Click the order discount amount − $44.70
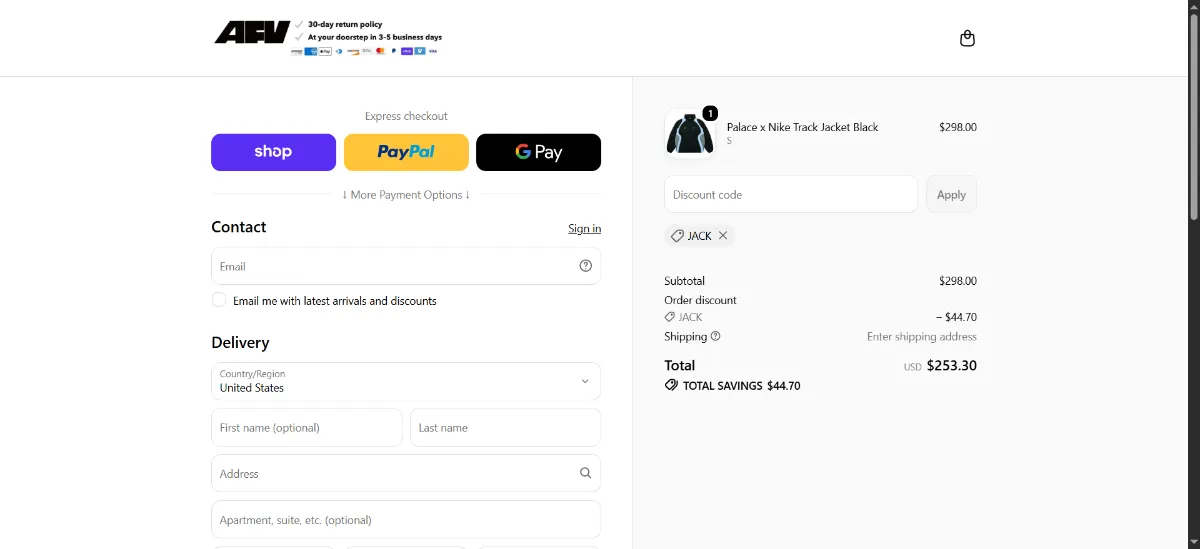The width and height of the screenshot is (1200, 549). tap(956, 317)
